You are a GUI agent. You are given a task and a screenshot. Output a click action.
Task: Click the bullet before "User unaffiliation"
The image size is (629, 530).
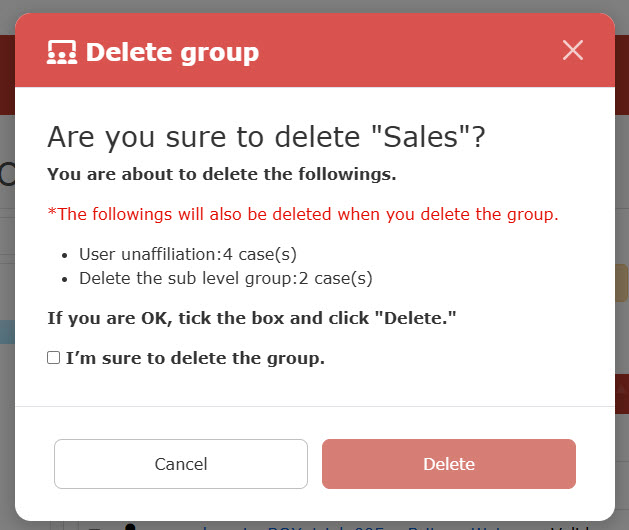click(x=65, y=255)
